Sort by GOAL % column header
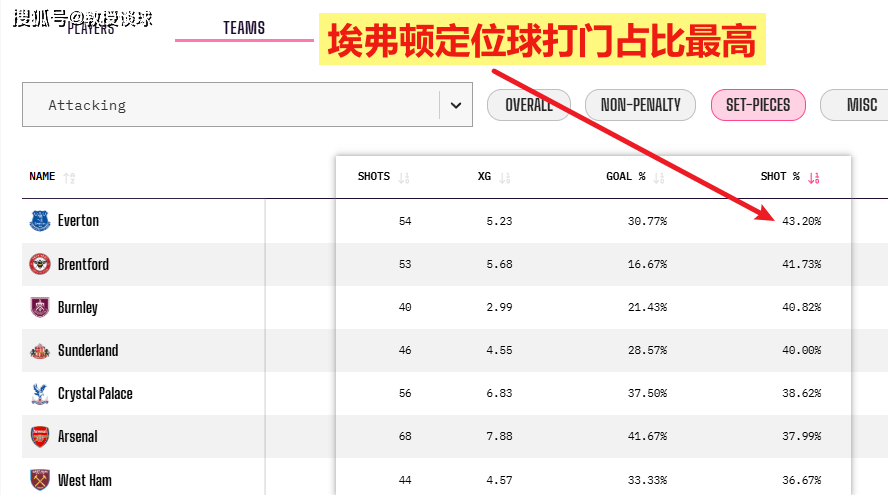Image resolution: width=888 pixels, height=495 pixels. [x=626, y=177]
